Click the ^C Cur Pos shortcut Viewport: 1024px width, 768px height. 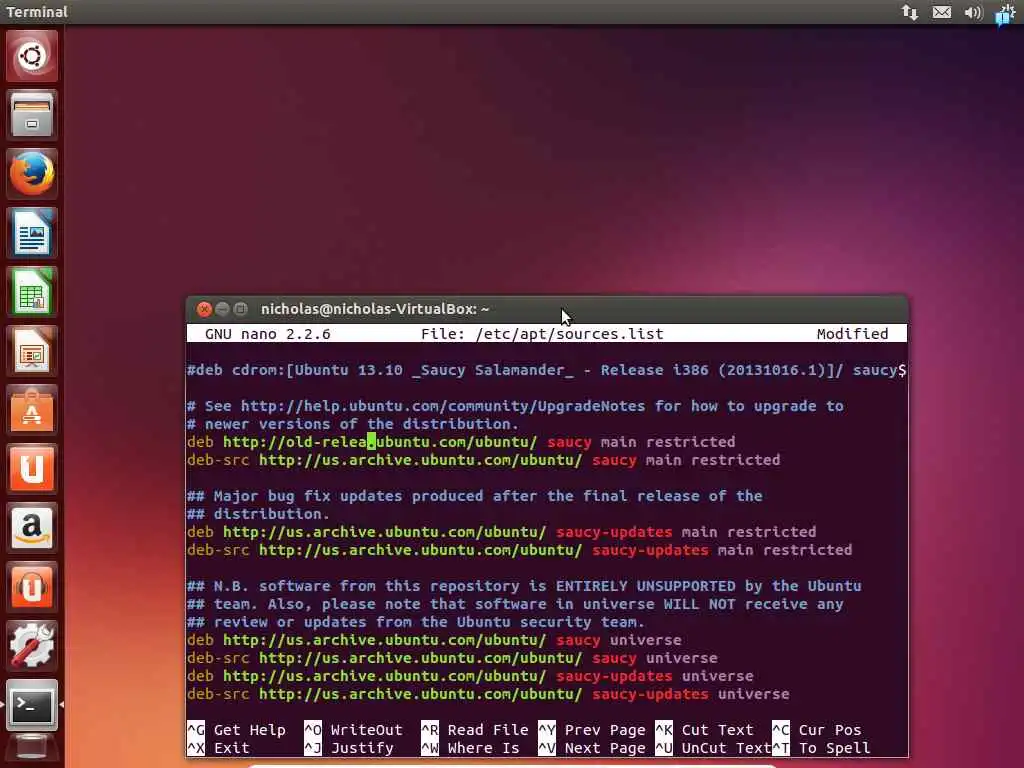coord(817,730)
